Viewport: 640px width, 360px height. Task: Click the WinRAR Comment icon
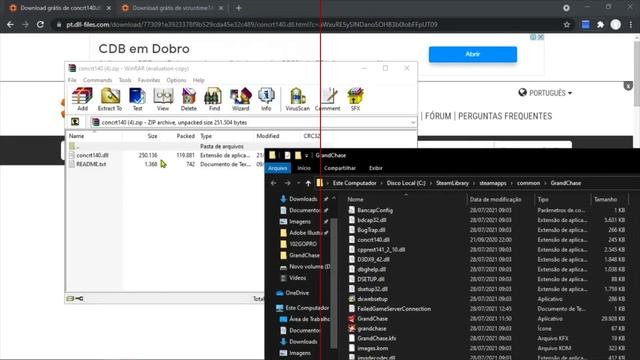pos(328,99)
